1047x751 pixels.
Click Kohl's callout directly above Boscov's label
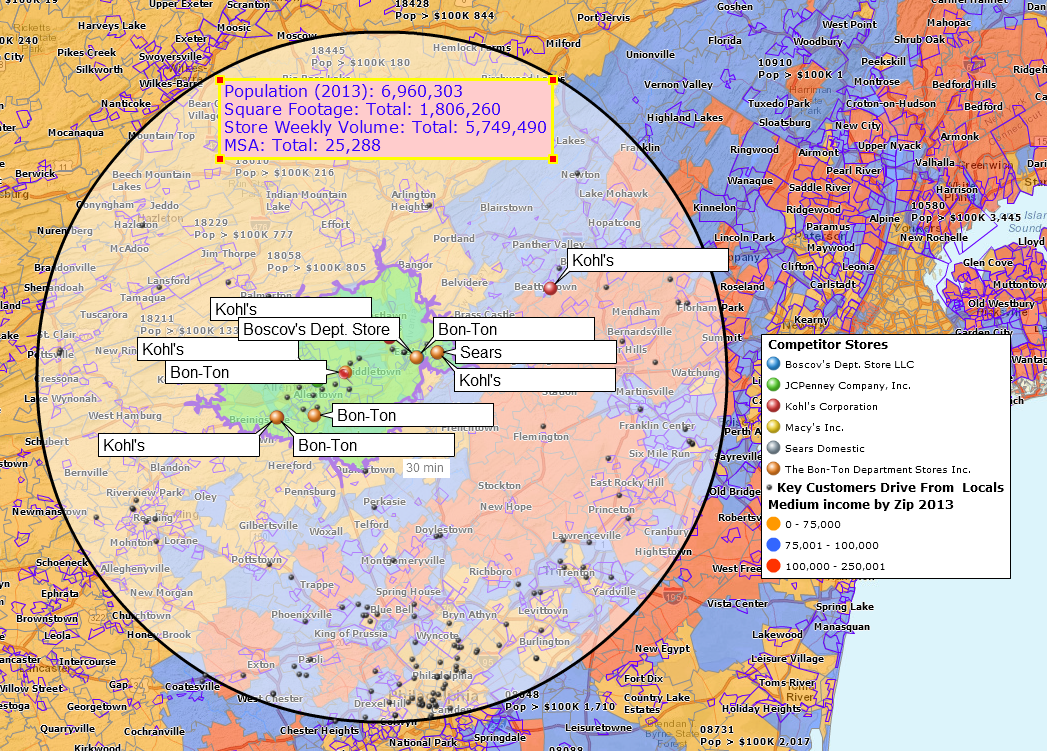click(x=290, y=308)
